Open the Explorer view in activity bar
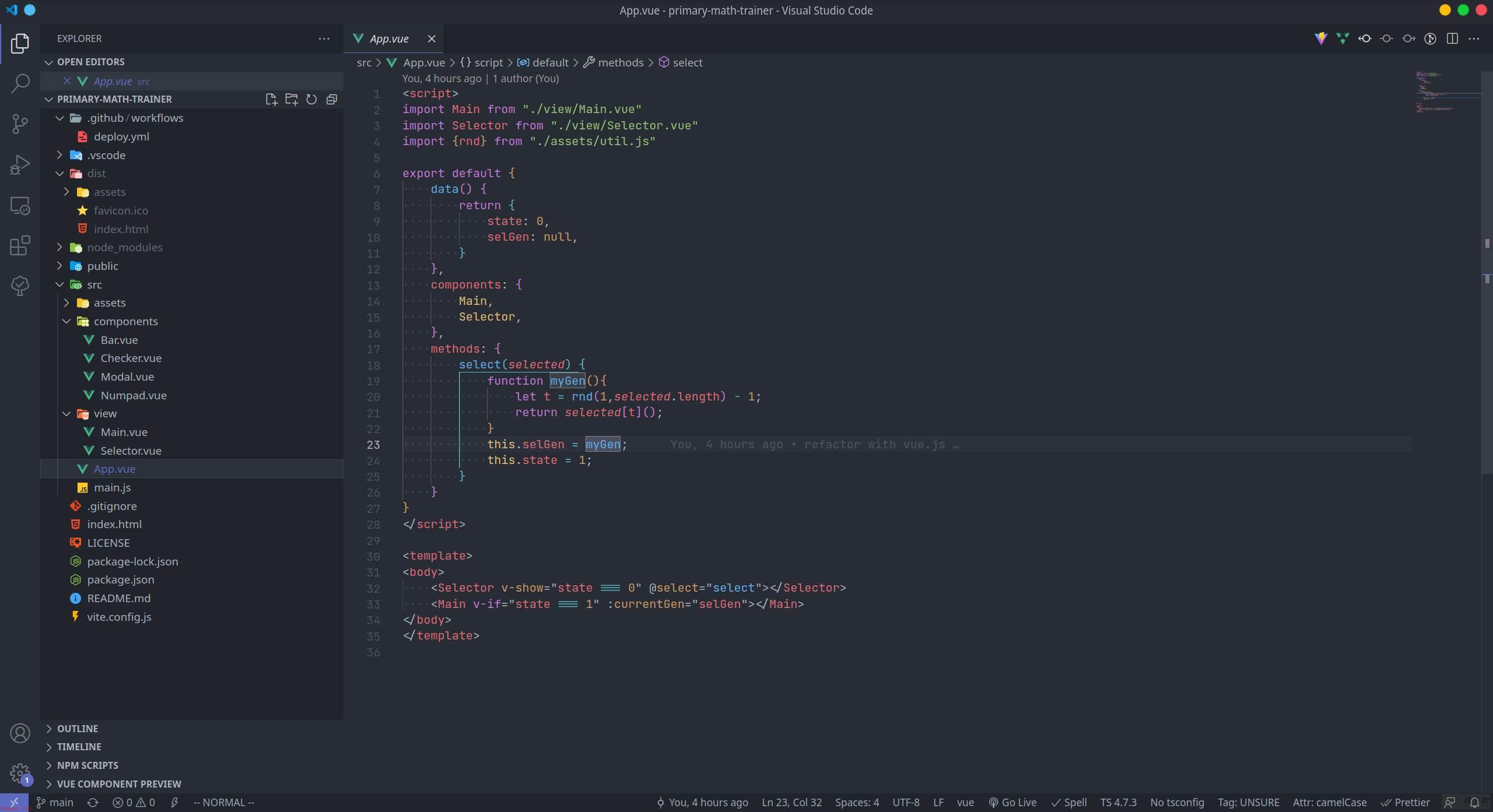The width and height of the screenshot is (1493, 812). click(x=20, y=43)
